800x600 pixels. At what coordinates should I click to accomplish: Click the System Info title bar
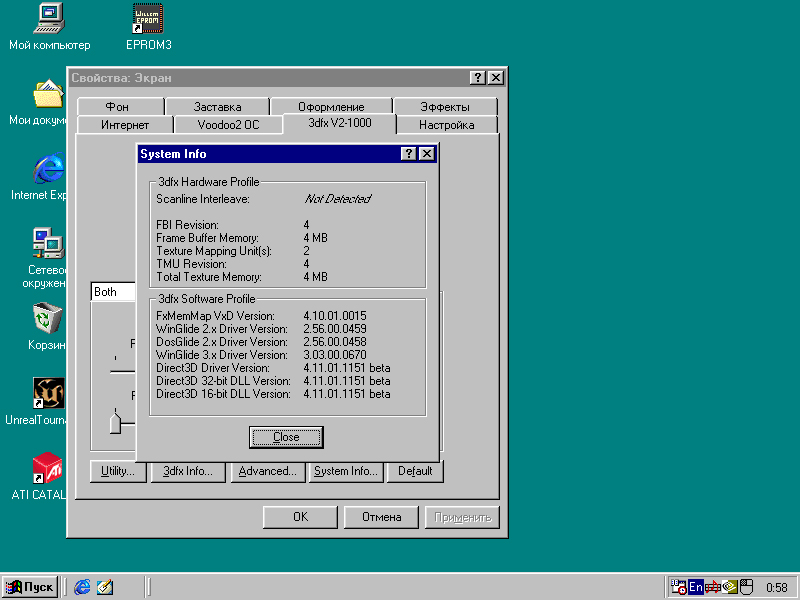pos(287,154)
